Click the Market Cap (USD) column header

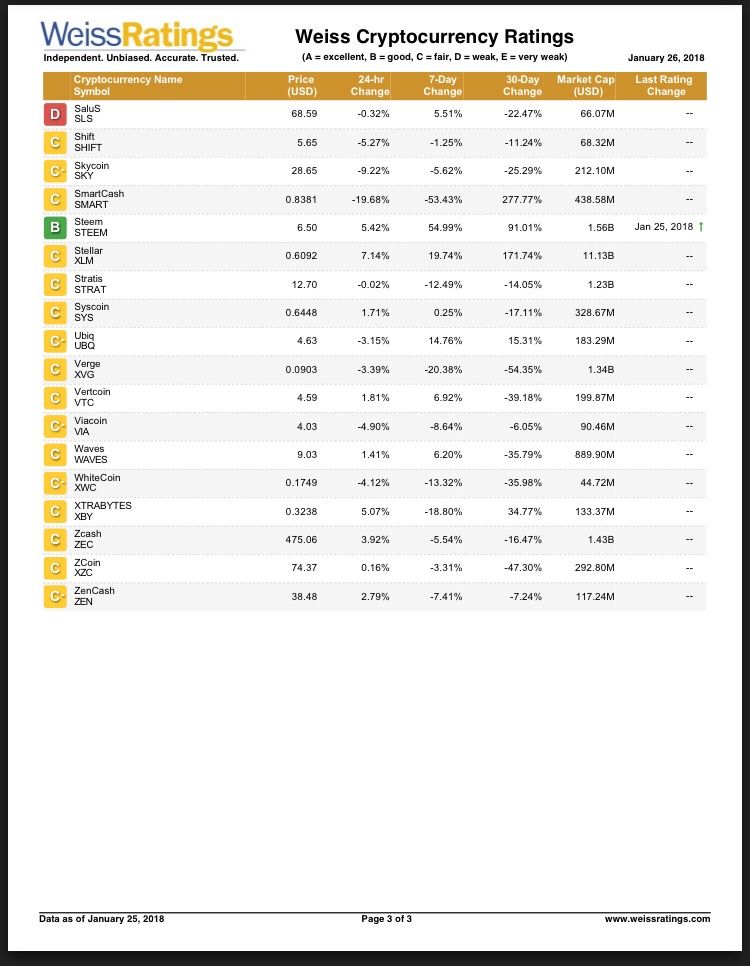(585, 86)
